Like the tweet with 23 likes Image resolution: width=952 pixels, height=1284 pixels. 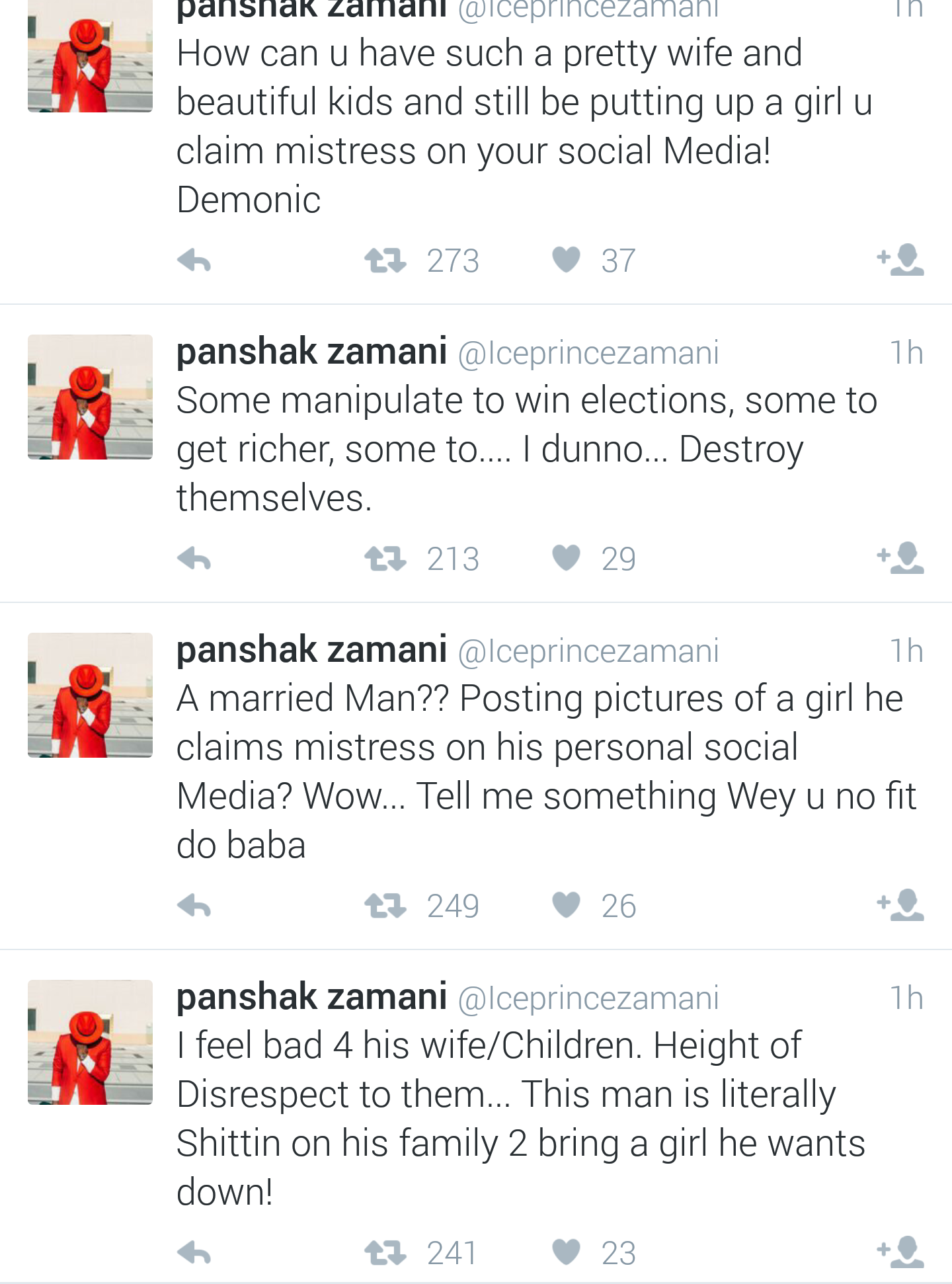[x=567, y=1252]
